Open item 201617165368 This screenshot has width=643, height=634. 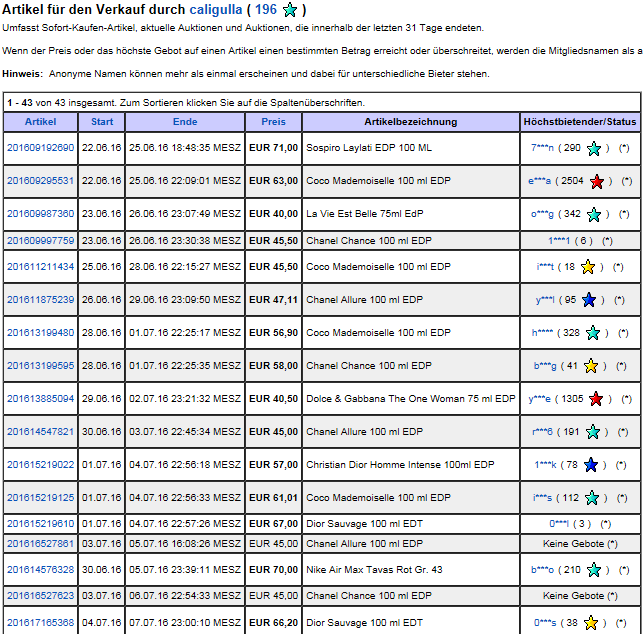coord(40,623)
